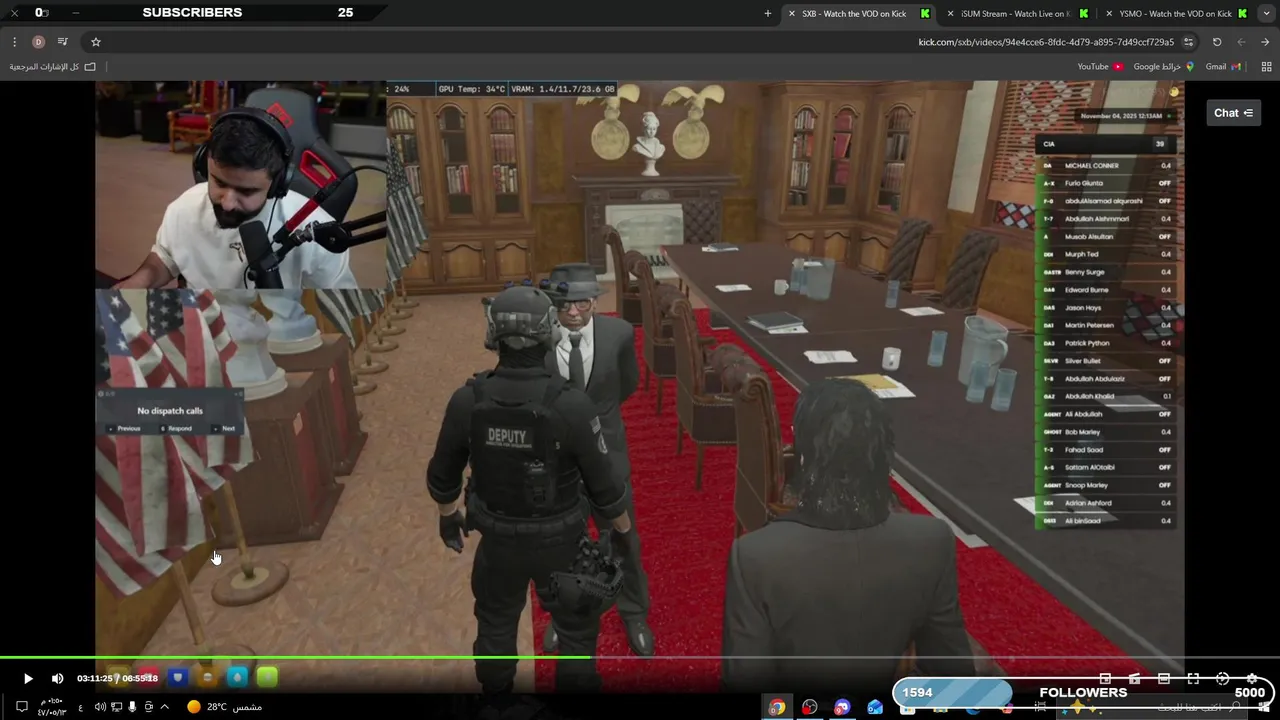The height and width of the screenshot is (720, 1280).
Task: Go forward in browser history
Action: click(1241, 42)
